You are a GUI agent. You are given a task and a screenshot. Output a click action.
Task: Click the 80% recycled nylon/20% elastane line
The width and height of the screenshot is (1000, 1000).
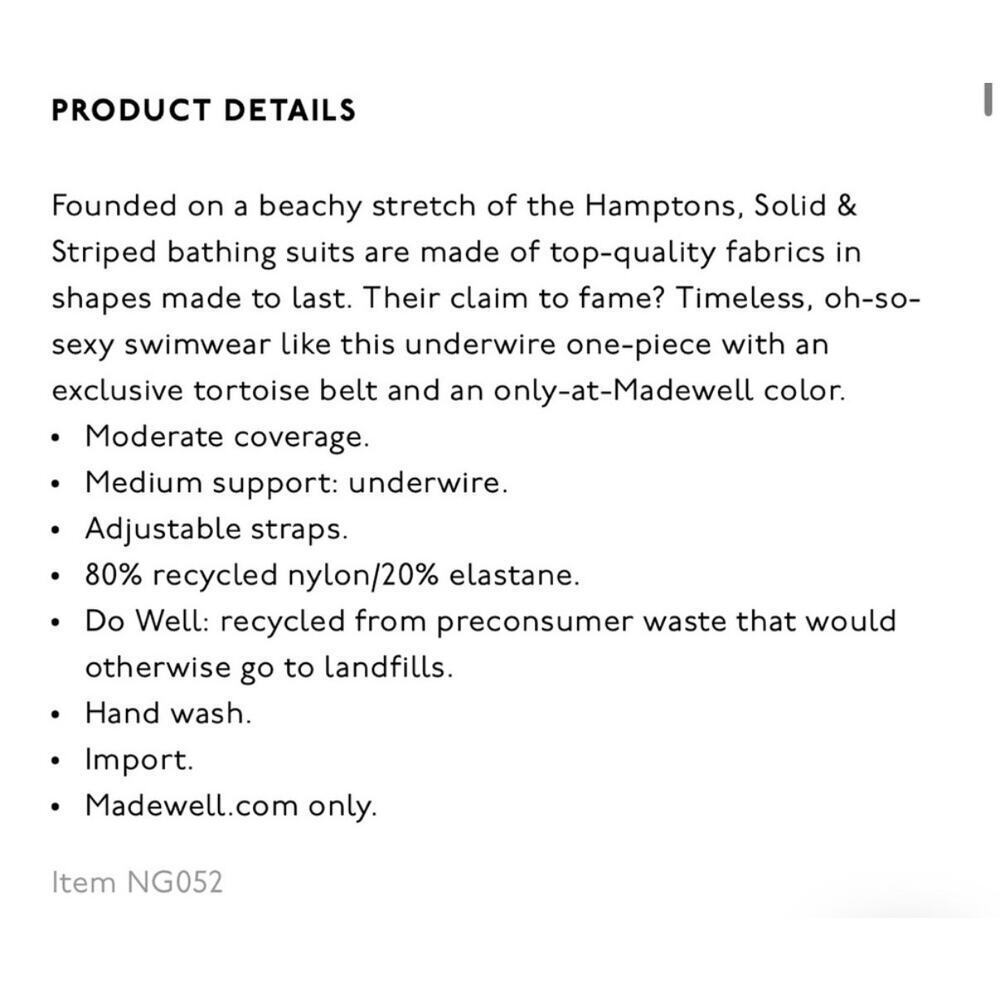(x=332, y=575)
